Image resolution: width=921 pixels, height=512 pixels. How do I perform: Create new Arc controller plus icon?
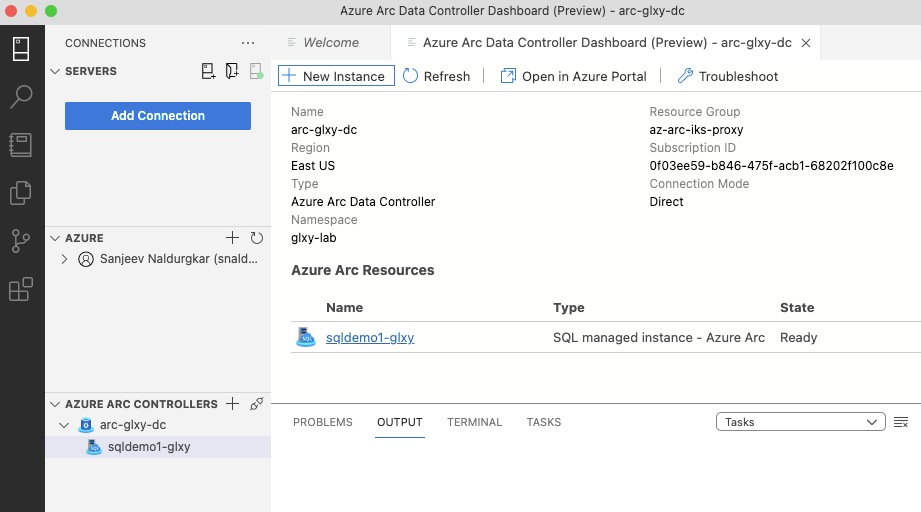[x=233, y=403]
